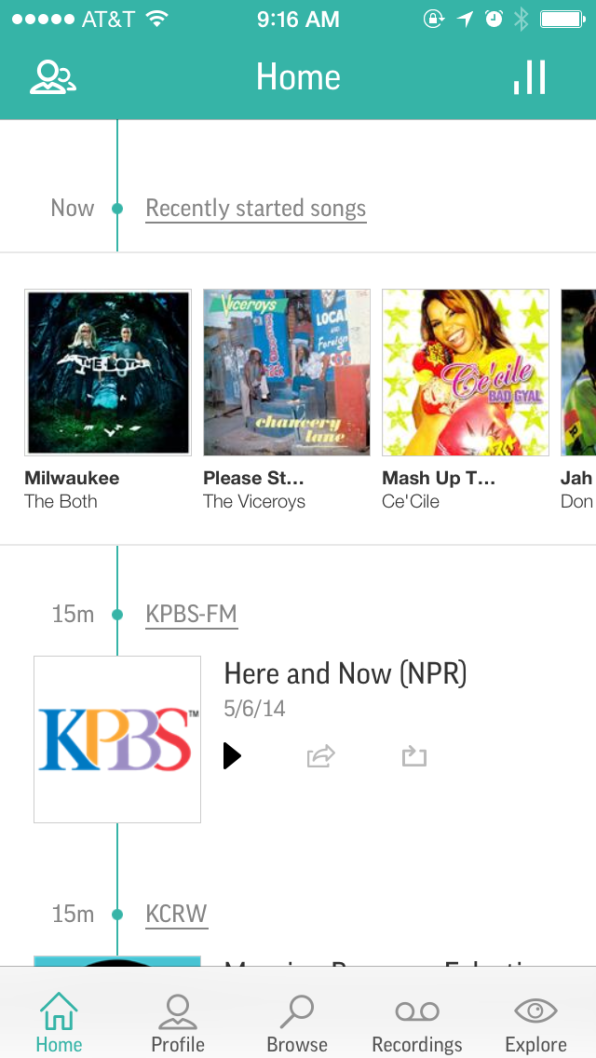Tap The Viceroys Chancery Lane cover
This screenshot has width=596, height=1058.
pyautogui.click(x=287, y=372)
